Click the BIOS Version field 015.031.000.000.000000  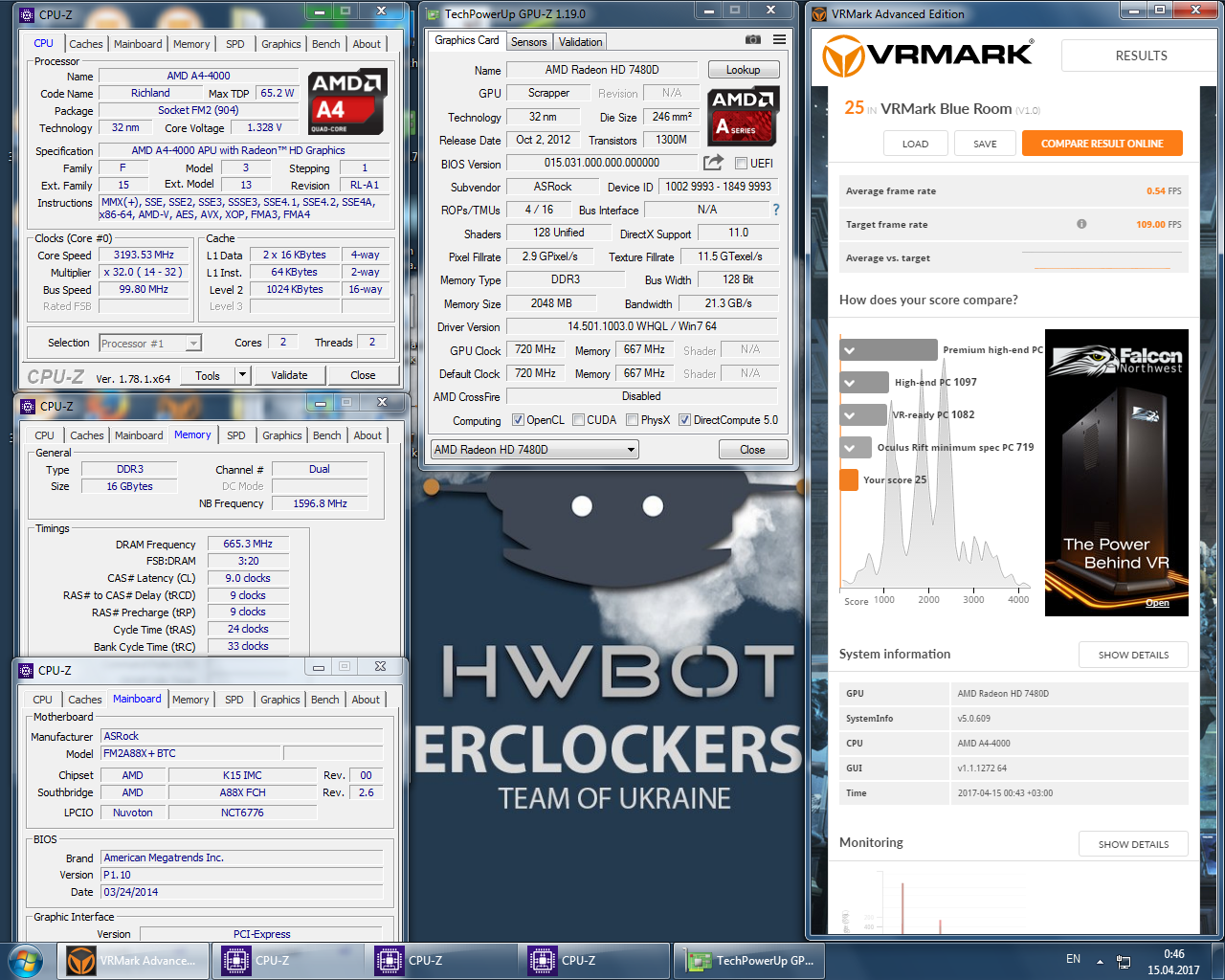coord(602,163)
